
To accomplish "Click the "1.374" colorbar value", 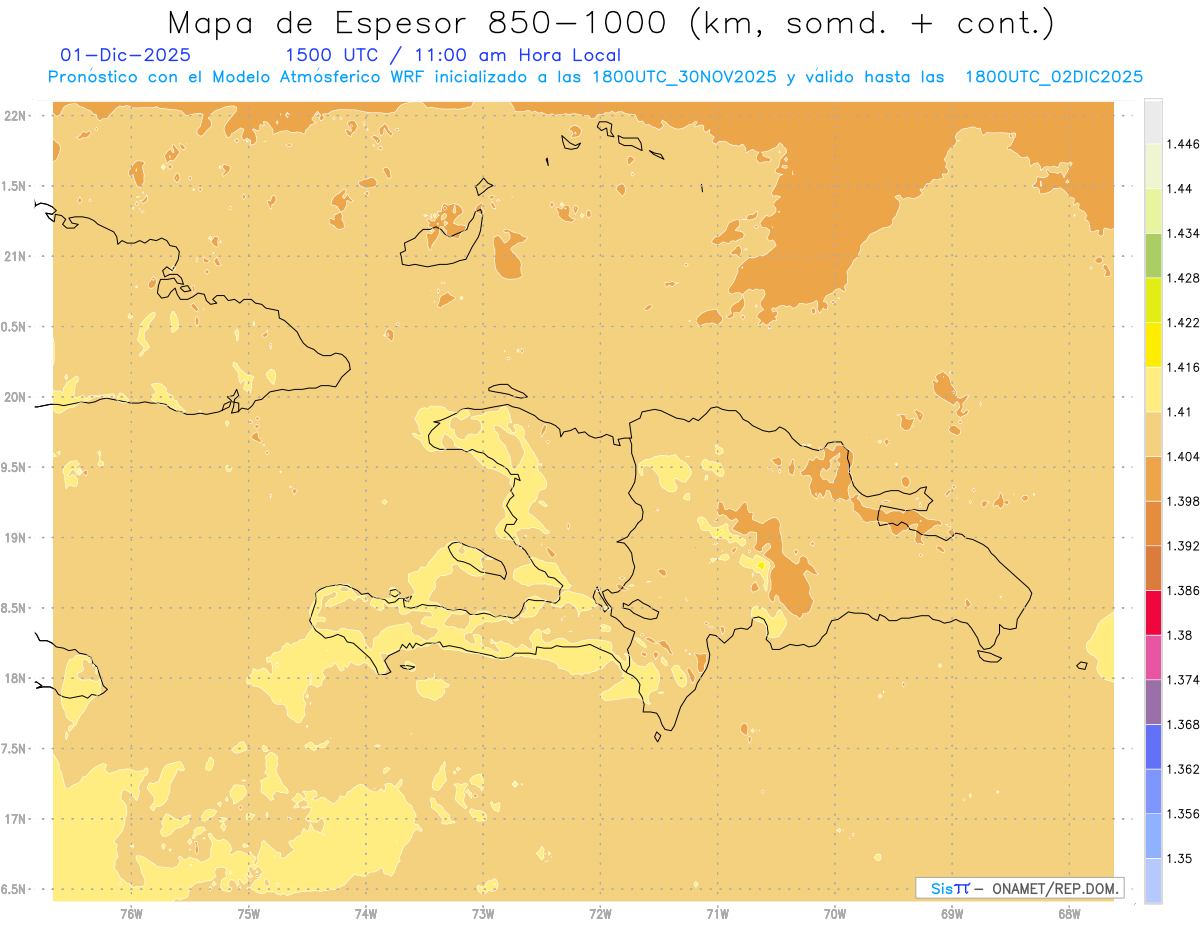I will coord(1183,680).
